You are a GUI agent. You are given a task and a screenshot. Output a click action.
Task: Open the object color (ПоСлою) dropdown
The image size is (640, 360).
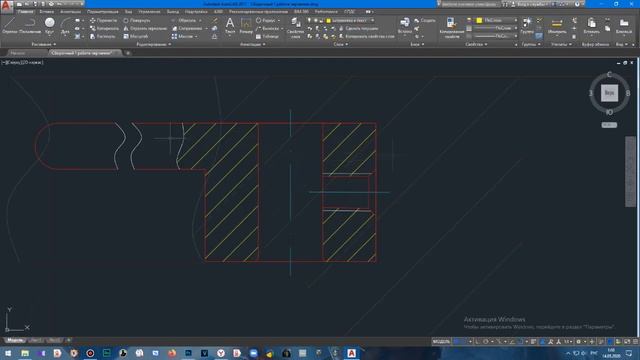[x=497, y=20]
